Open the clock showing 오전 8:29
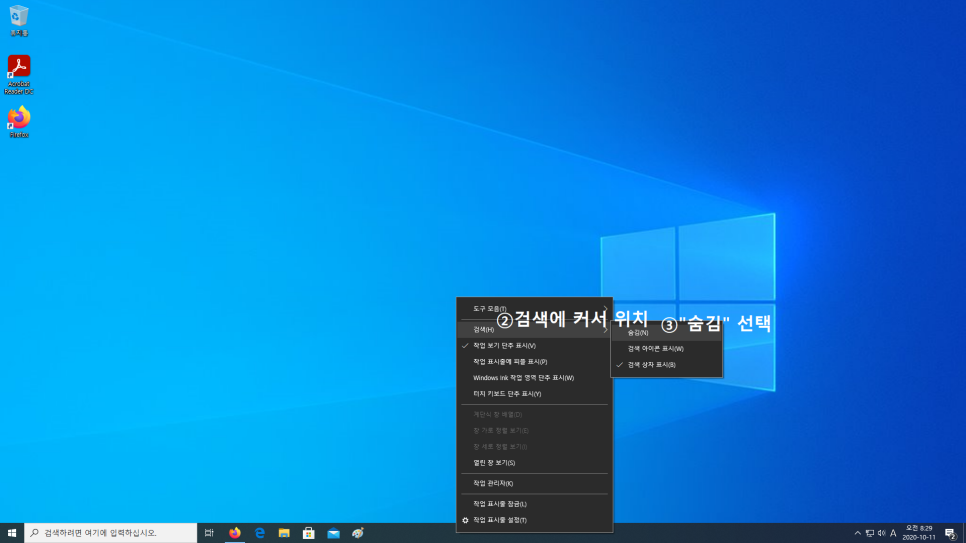The height and width of the screenshot is (543, 966). tap(919, 533)
